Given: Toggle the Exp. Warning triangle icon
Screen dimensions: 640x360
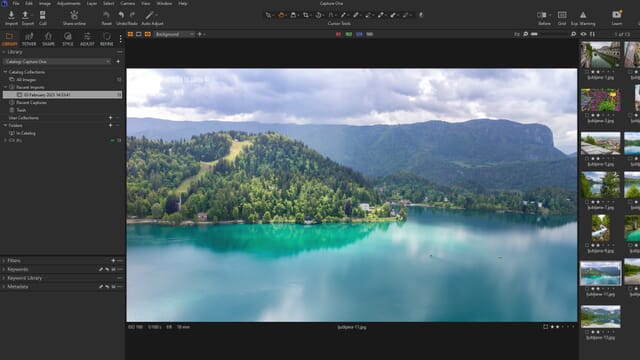Looking at the screenshot, I should tap(583, 15).
